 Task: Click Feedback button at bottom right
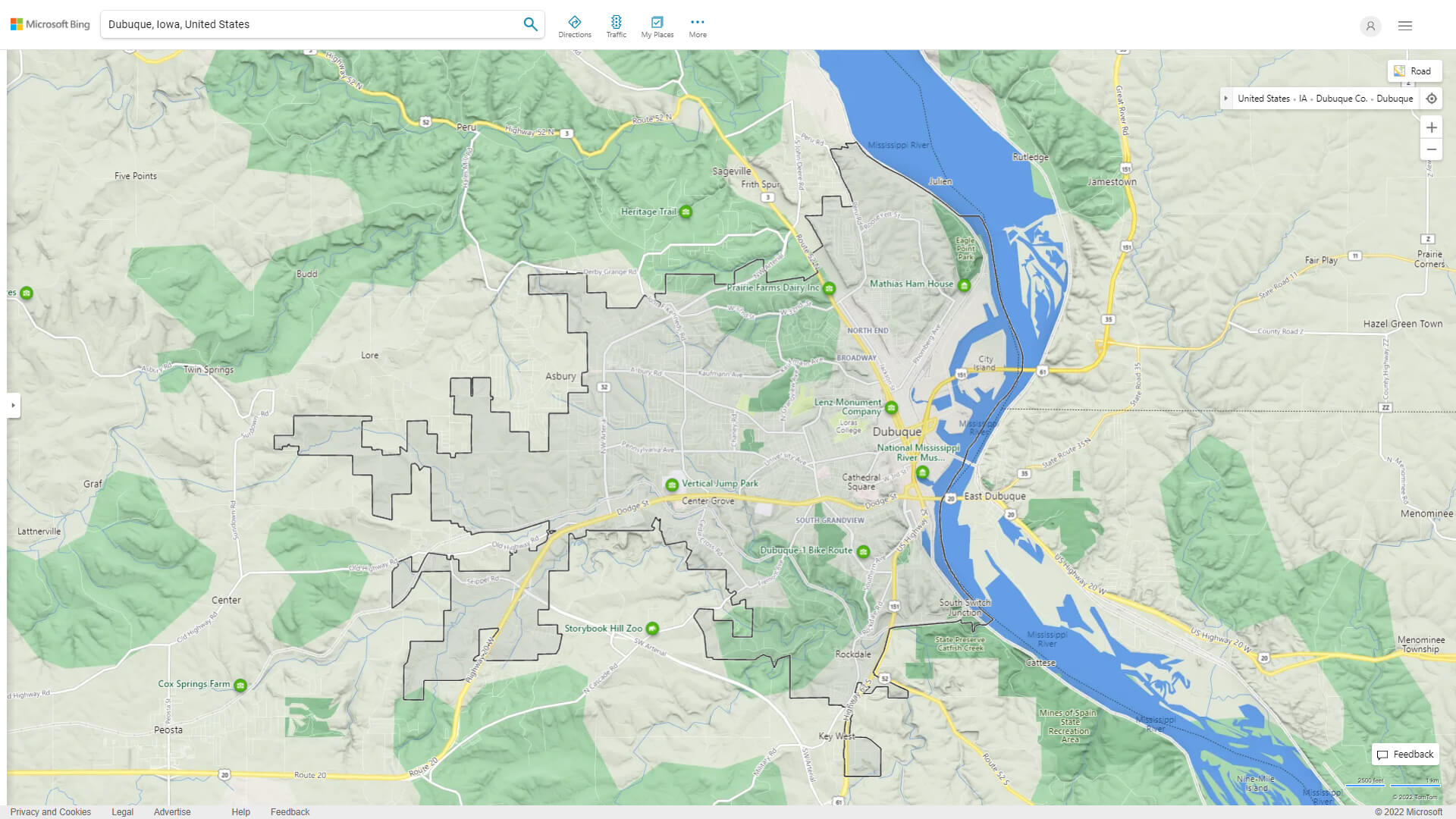1405,753
